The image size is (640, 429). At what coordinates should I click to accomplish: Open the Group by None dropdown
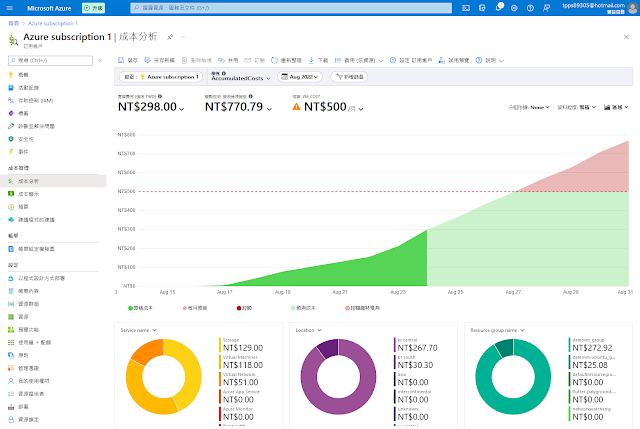529,107
